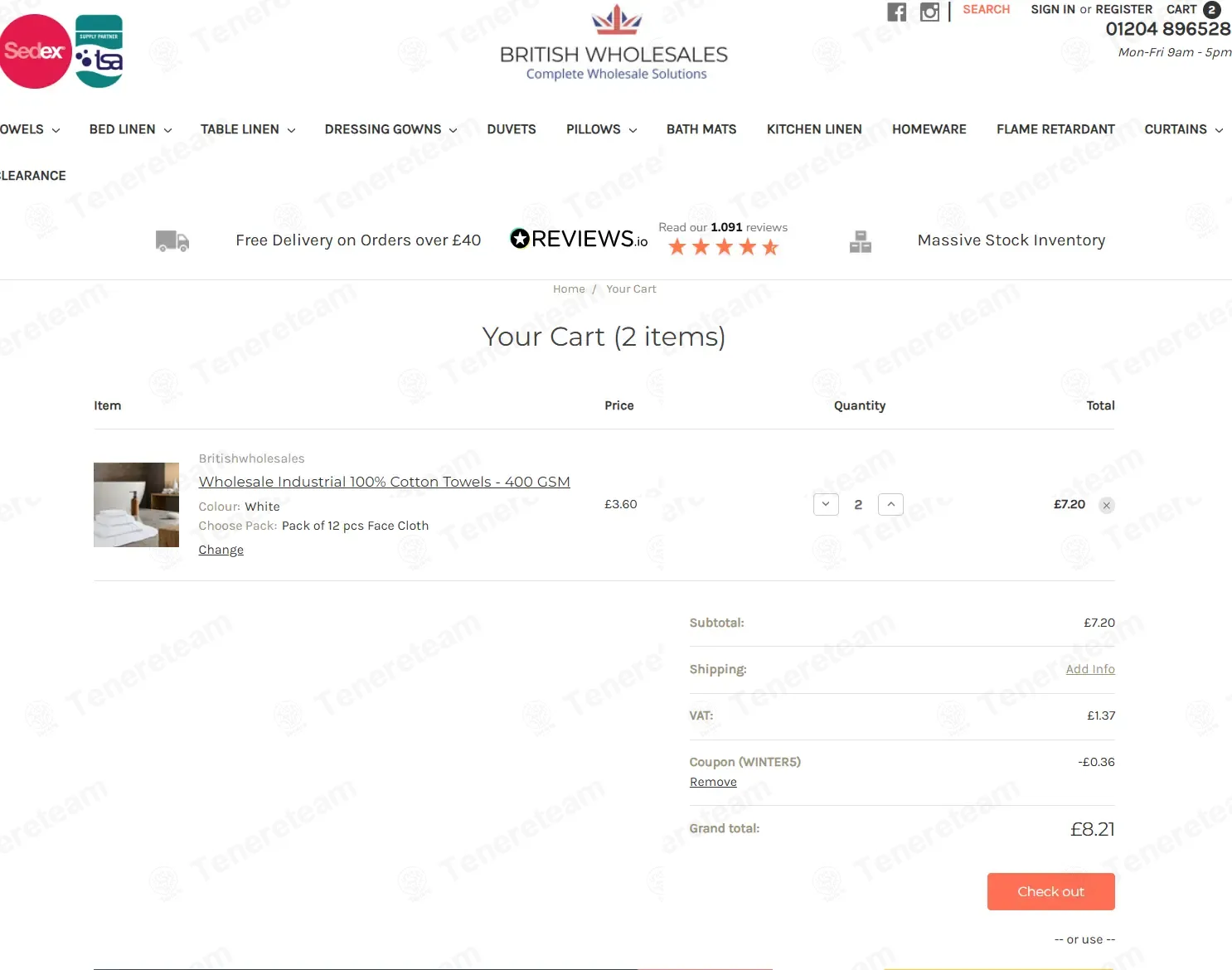Screen dimensions: 1232x970
Task: Decrease towel quantity with down arrow
Action: pos(826,504)
